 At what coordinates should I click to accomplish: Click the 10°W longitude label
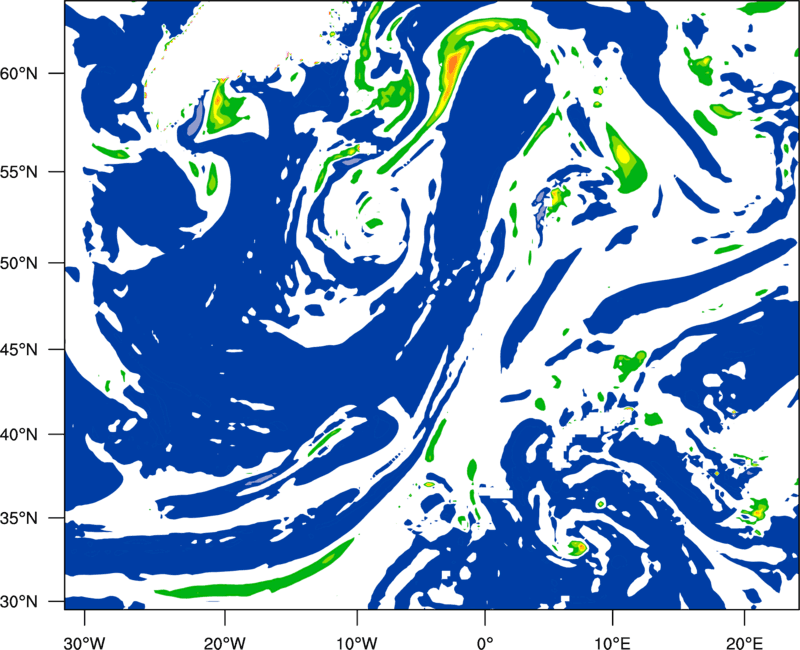[357, 641]
